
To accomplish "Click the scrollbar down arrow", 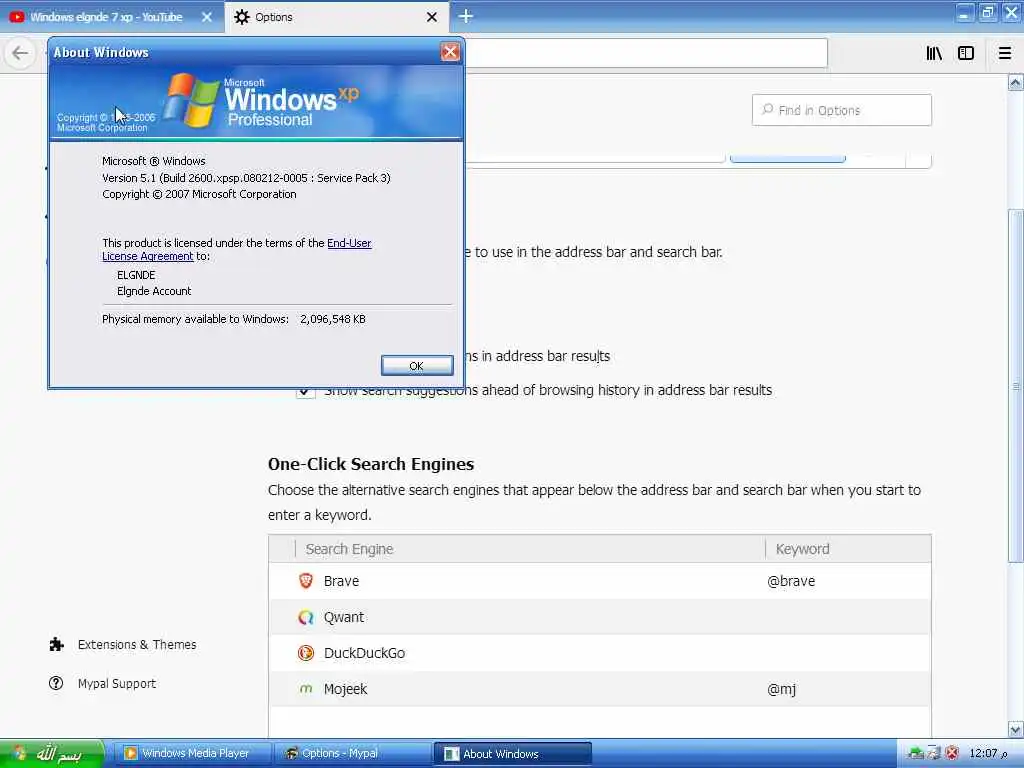I will coord(1015,729).
